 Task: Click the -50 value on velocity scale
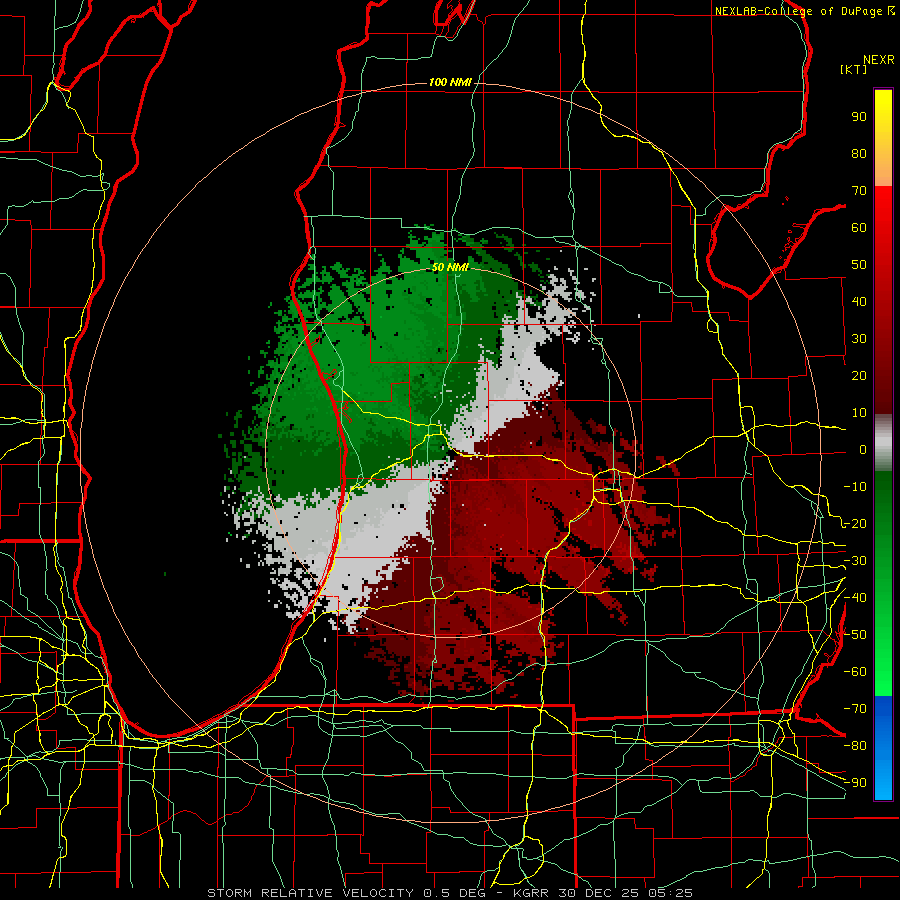coord(855,635)
